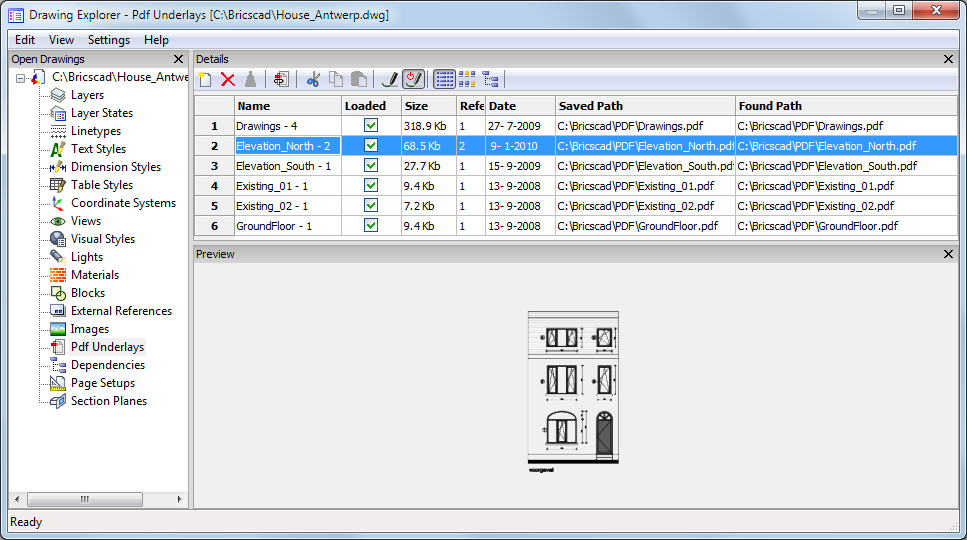Open Dependencies node
The width and height of the screenshot is (967, 540).
pyautogui.click(x=107, y=364)
